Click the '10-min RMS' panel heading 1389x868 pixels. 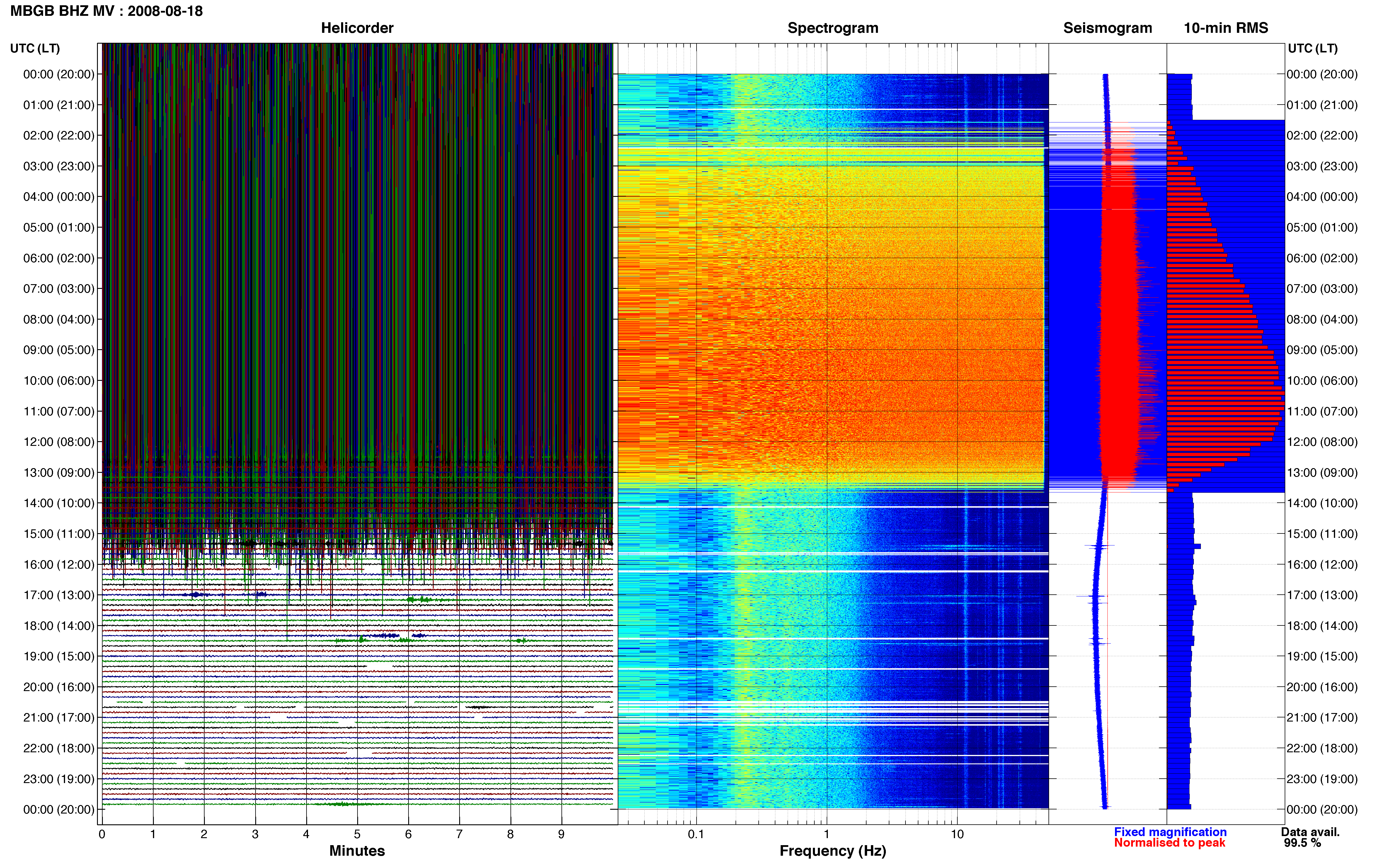[1225, 28]
